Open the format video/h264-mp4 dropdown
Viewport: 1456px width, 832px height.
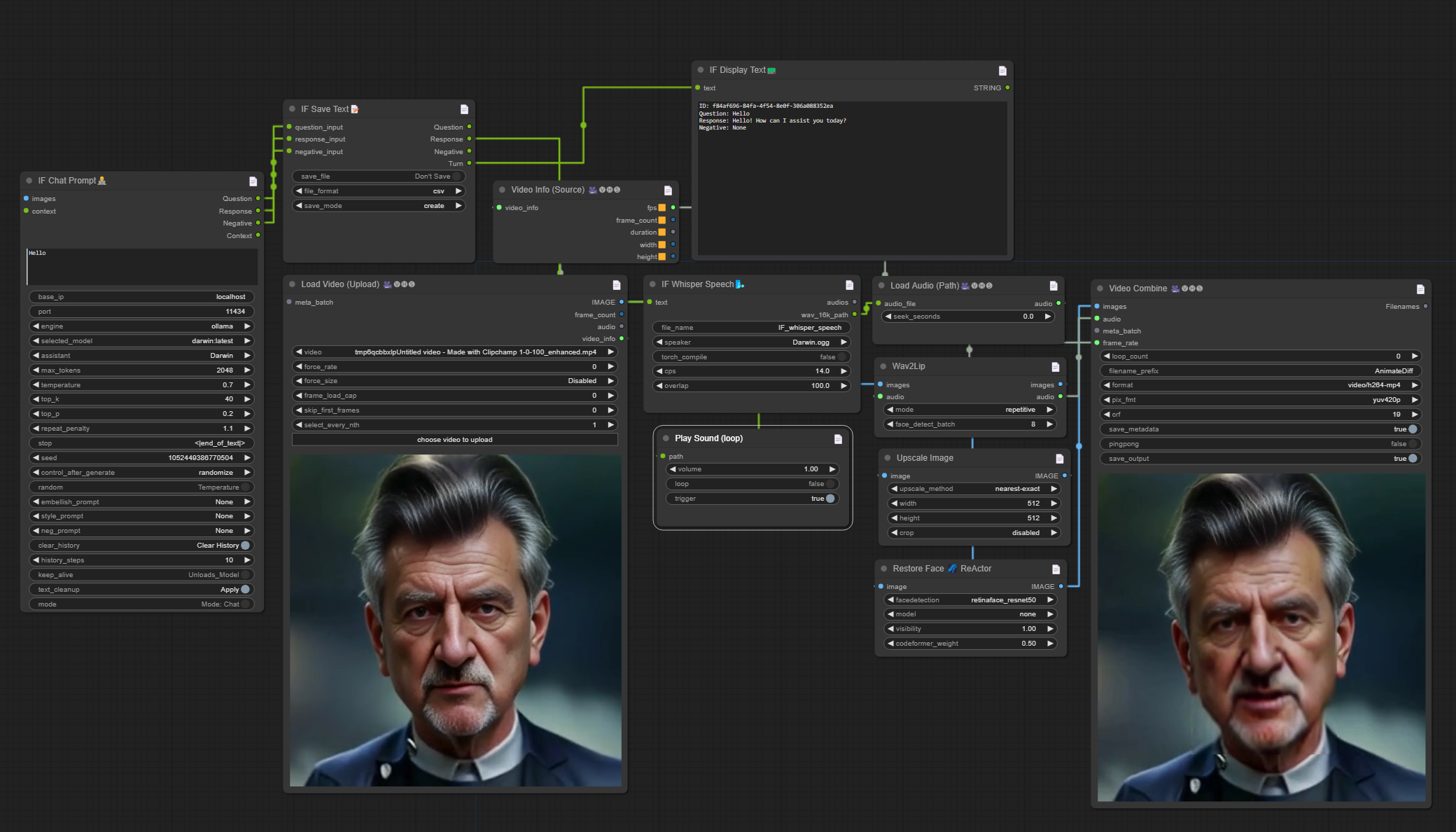coord(1260,385)
